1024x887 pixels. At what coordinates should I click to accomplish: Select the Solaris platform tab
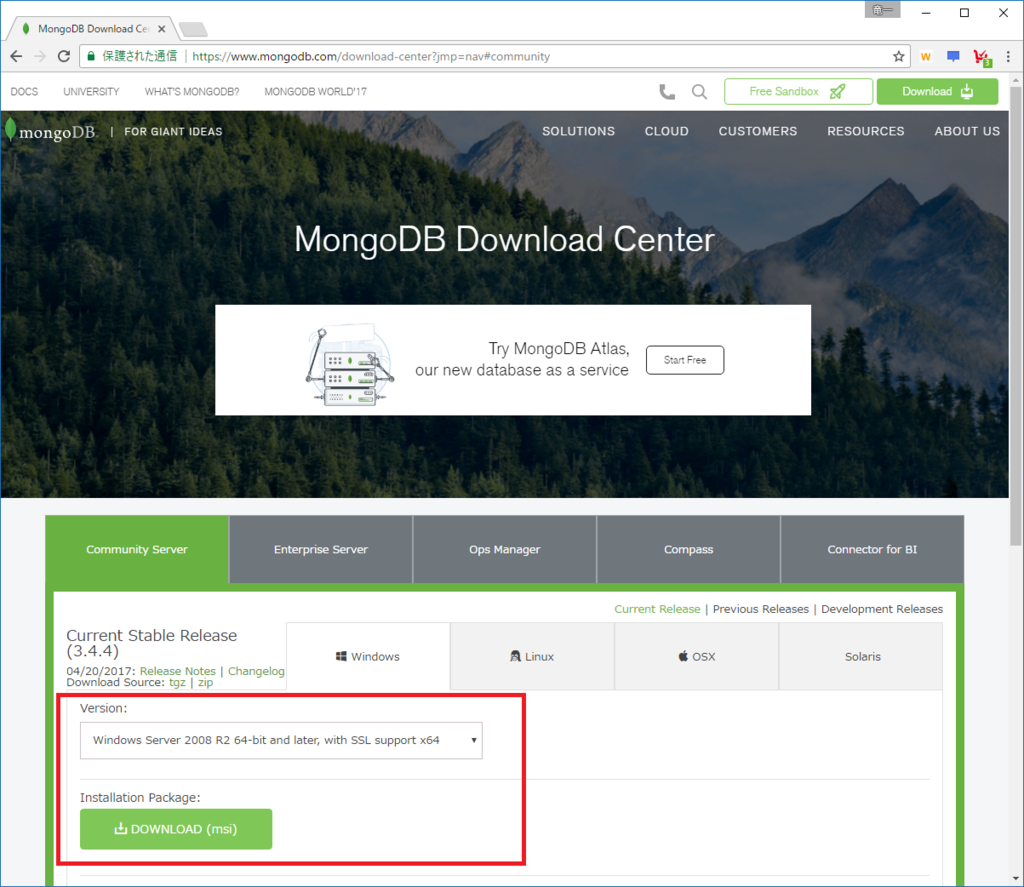(x=862, y=656)
